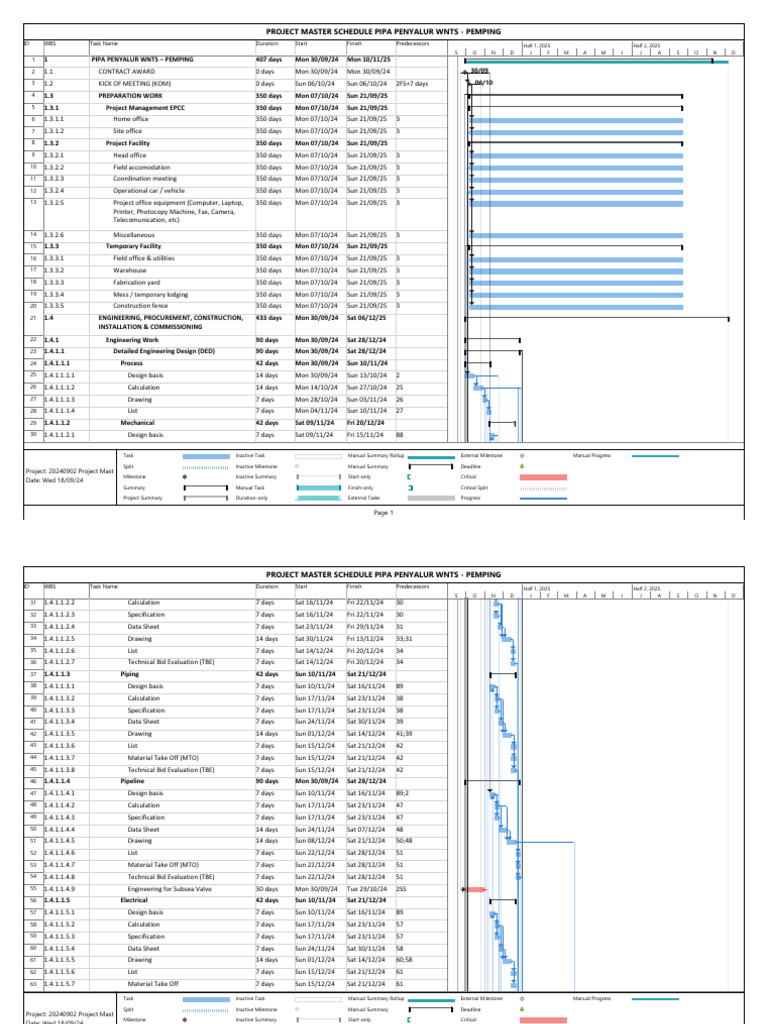The image size is (768, 1024).
Task: Click the 50;48 predecessor cell
Action: pyautogui.click(x=404, y=841)
